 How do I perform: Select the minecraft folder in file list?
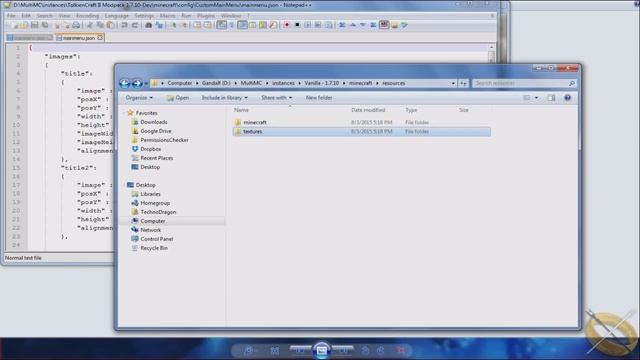point(255,122)
